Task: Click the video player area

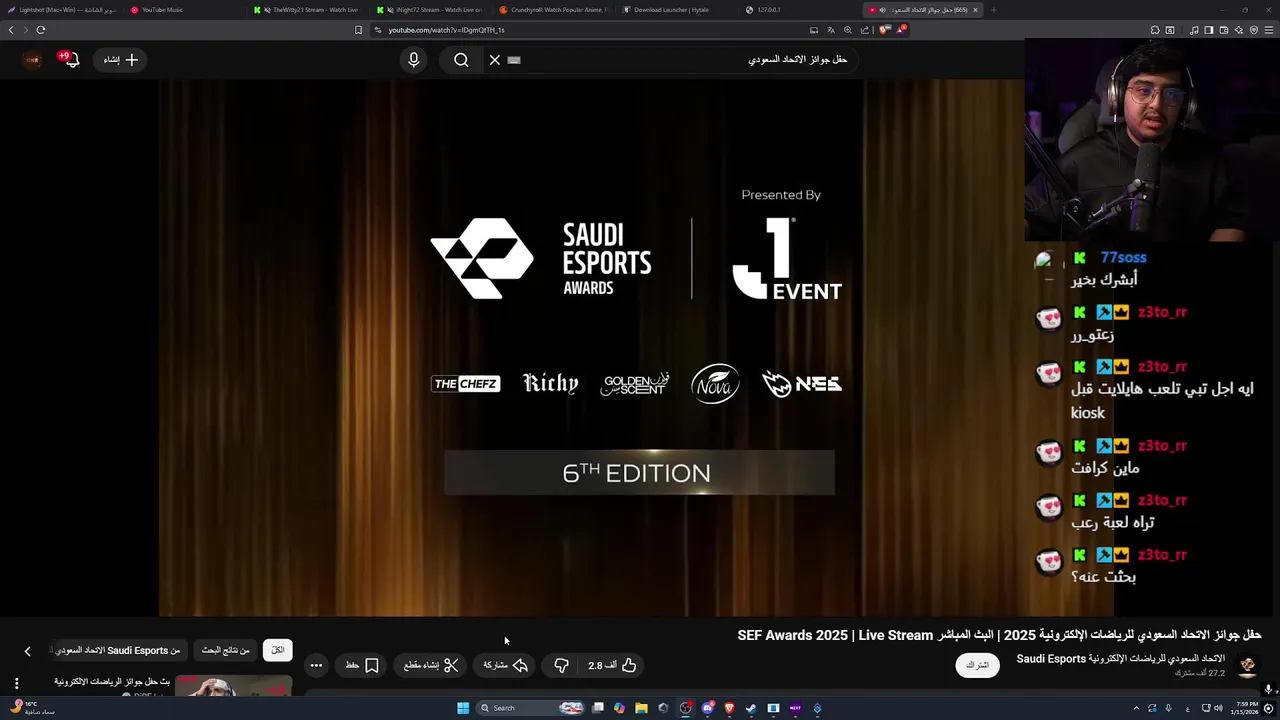Action: (511, 347)
